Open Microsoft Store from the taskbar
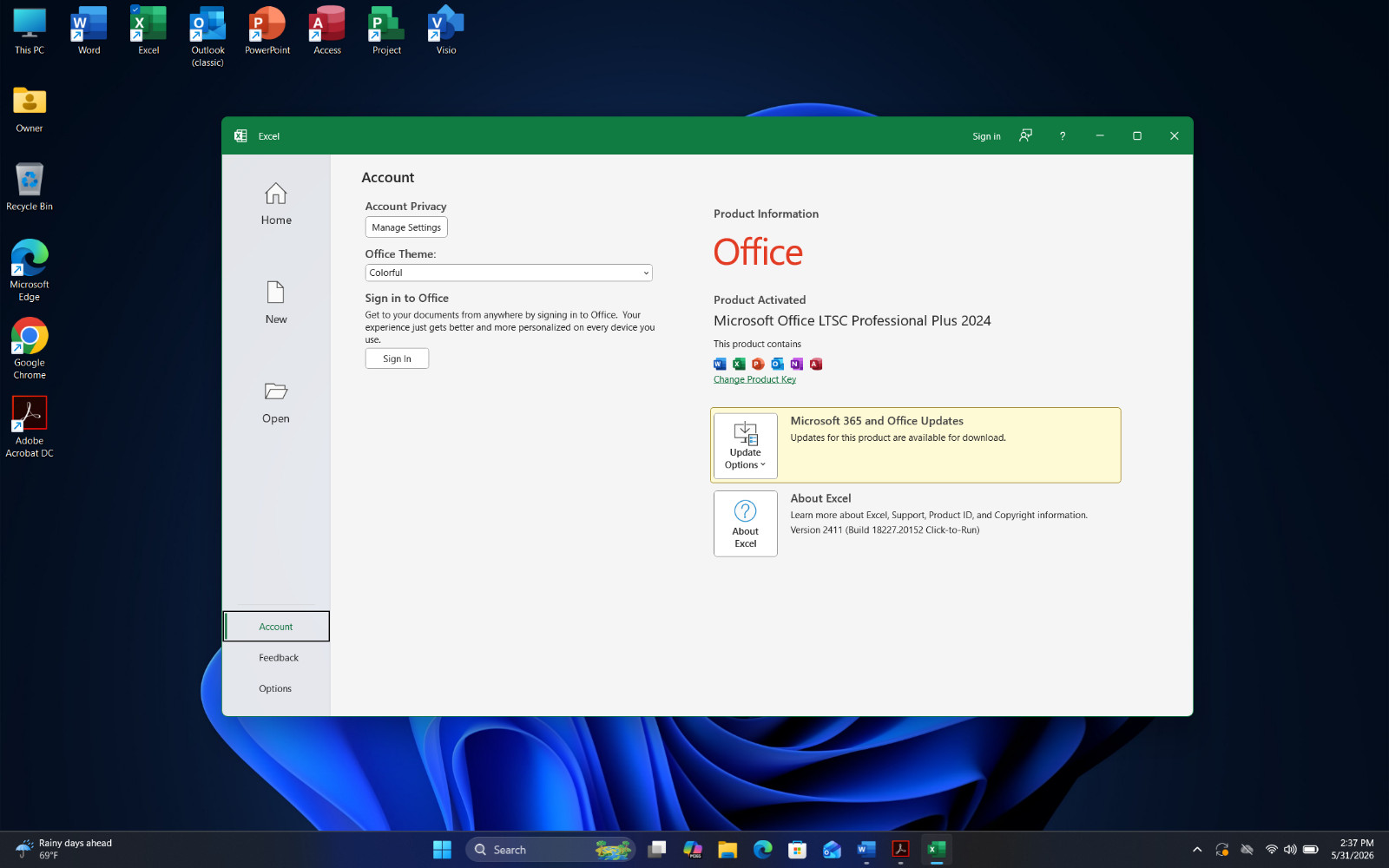Viewport: 1389px width, 868px height. point(797,850)
